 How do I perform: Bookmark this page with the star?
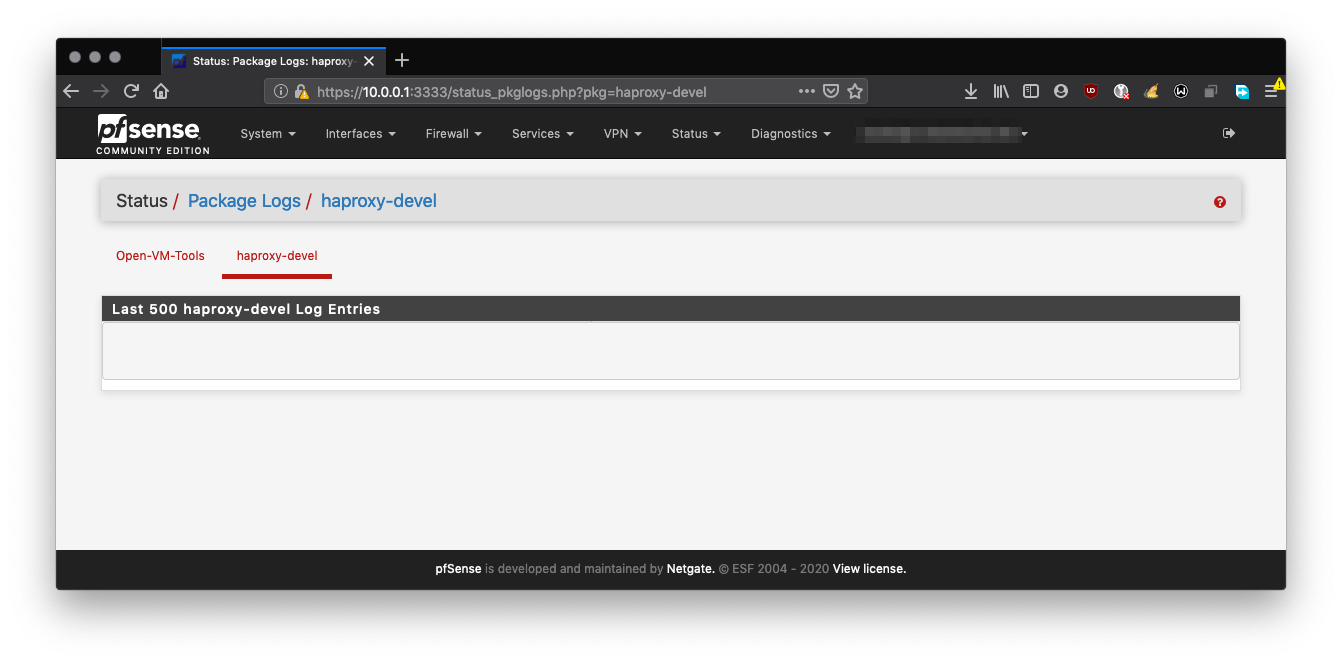pos(855,91)
